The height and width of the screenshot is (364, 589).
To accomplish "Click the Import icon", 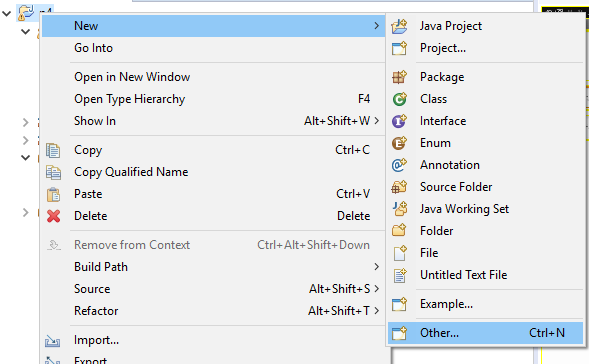I will tap(53, 340).
